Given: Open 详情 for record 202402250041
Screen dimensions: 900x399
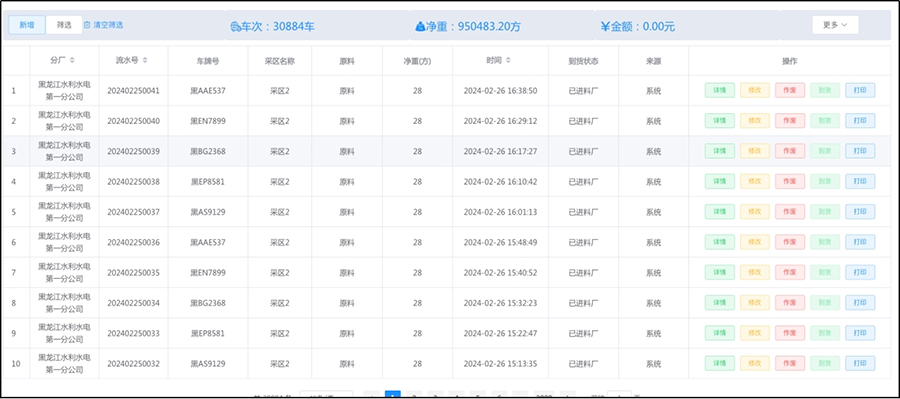Looking at the screenshot, I should pos(720,91).
